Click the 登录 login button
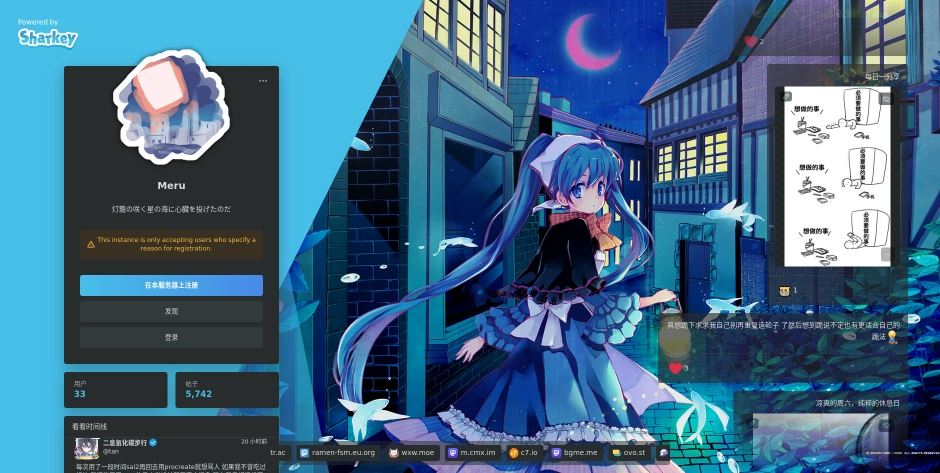 pos(171,338)
